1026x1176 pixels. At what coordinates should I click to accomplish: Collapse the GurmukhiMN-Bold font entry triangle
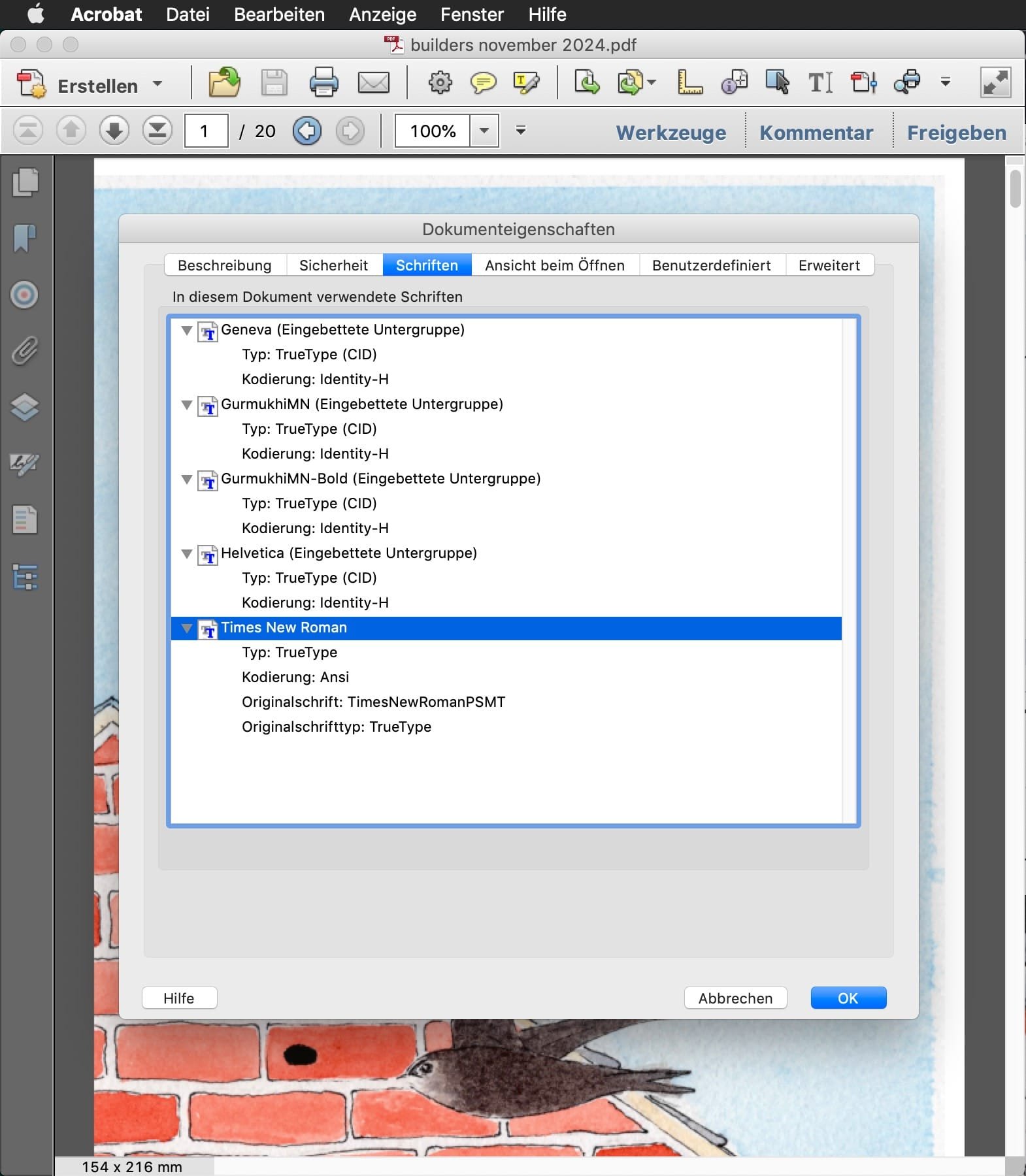coord(187,480)
